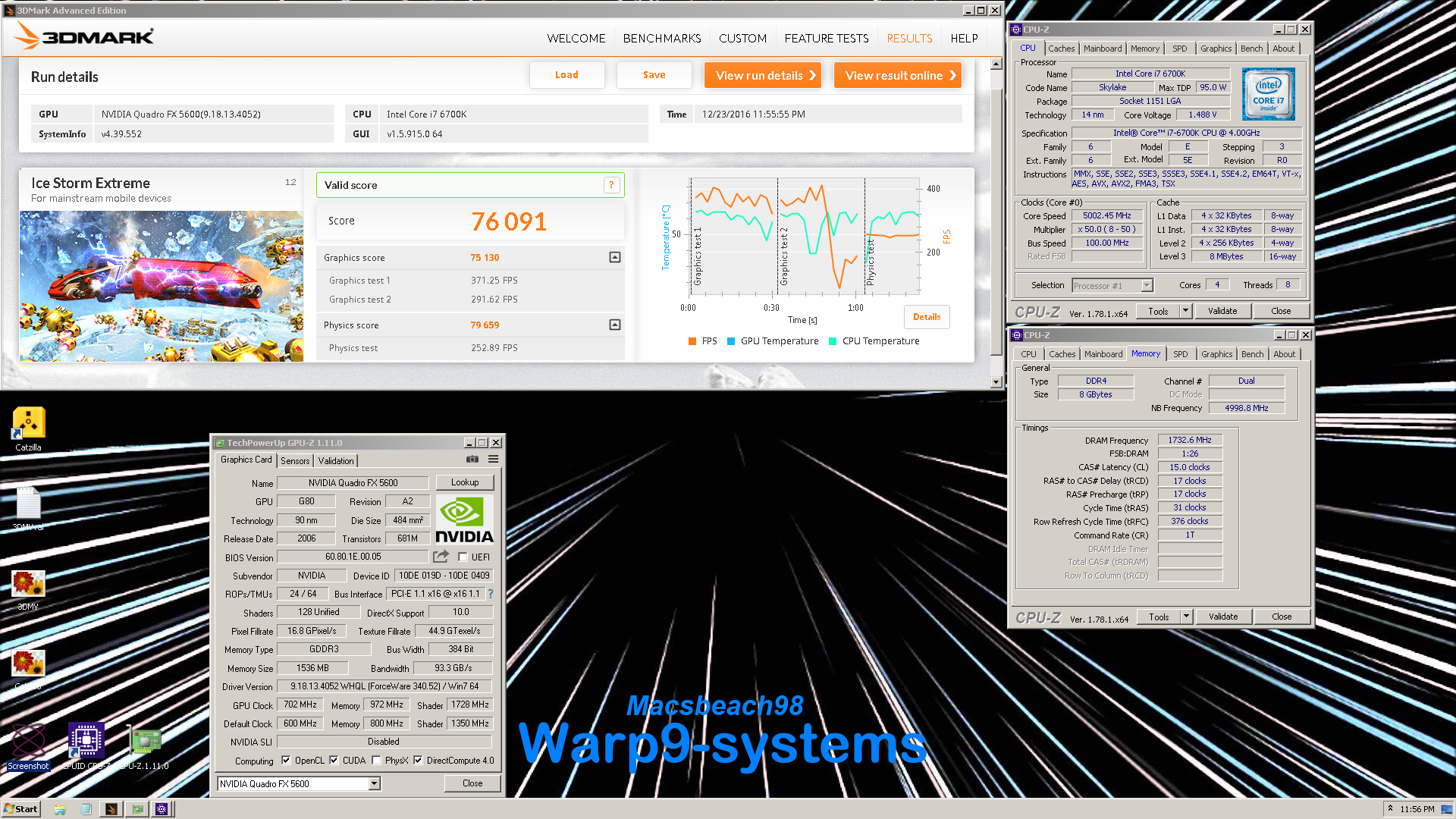Click the score value 76 091
Image resolution: width=1456 pixels, height=819 pixels.
(x=509, y=221)
